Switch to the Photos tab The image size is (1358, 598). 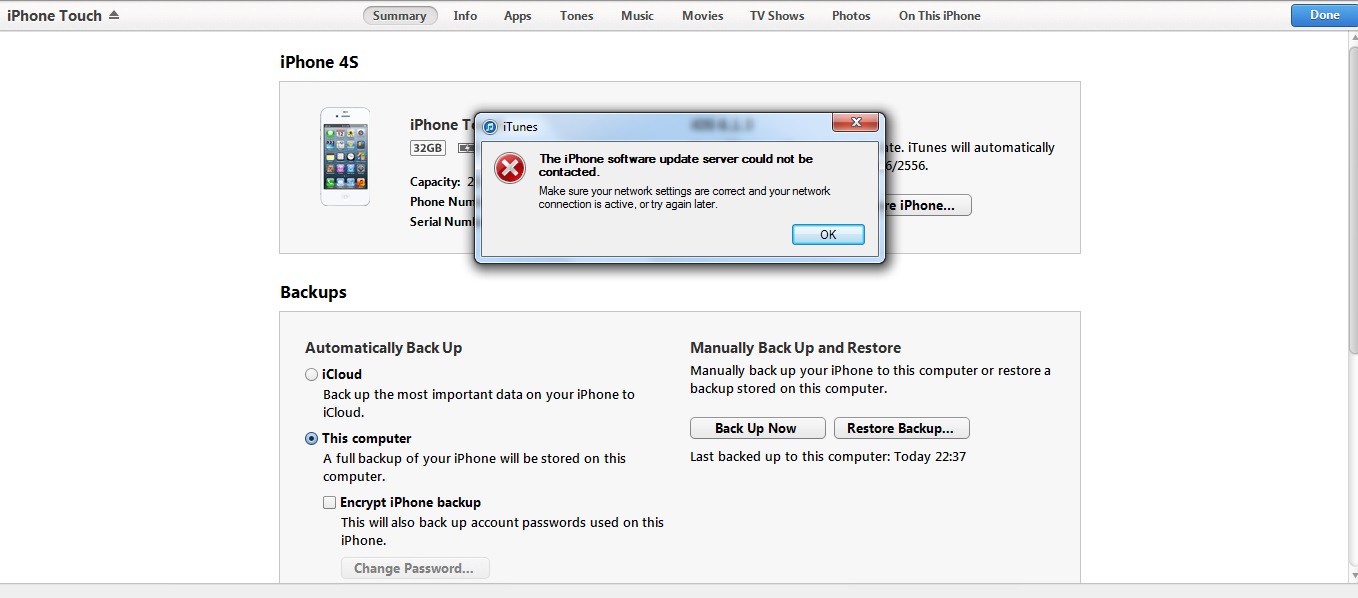[x=851, y=16]
